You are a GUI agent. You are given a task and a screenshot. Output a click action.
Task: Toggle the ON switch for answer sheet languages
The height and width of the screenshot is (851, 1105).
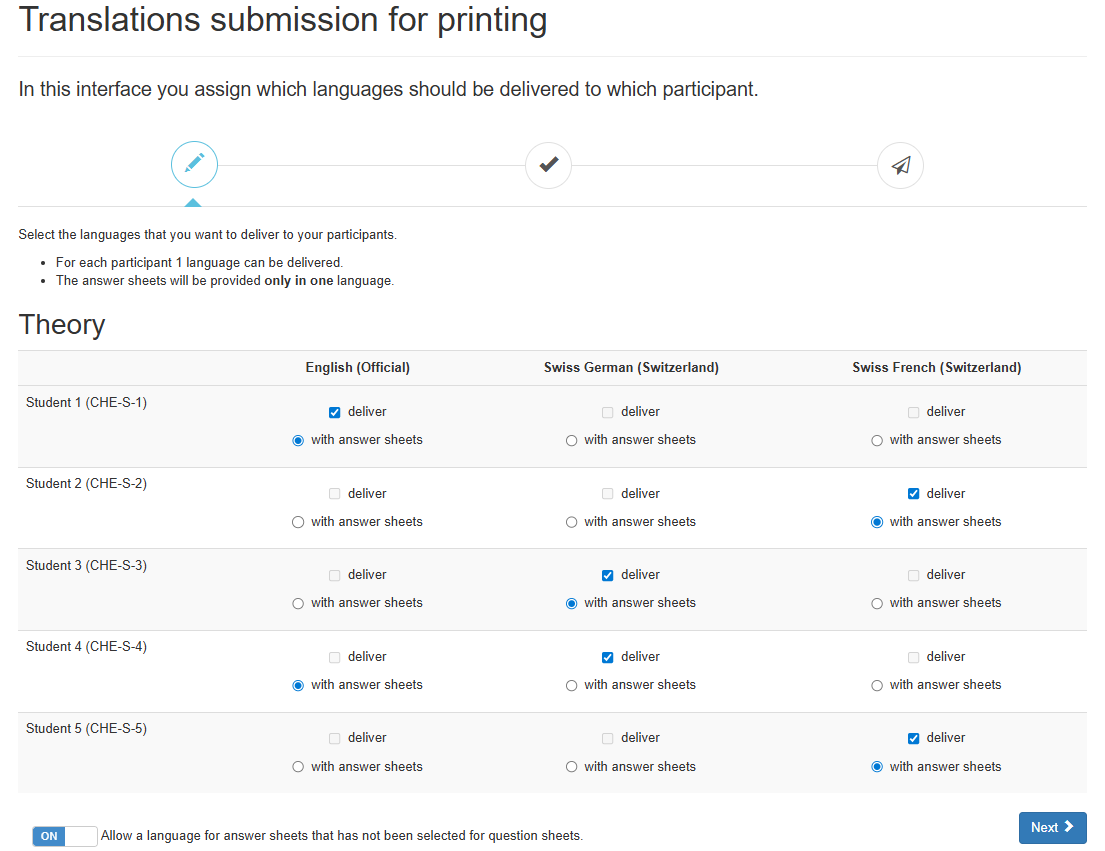(x=64, y=836)
